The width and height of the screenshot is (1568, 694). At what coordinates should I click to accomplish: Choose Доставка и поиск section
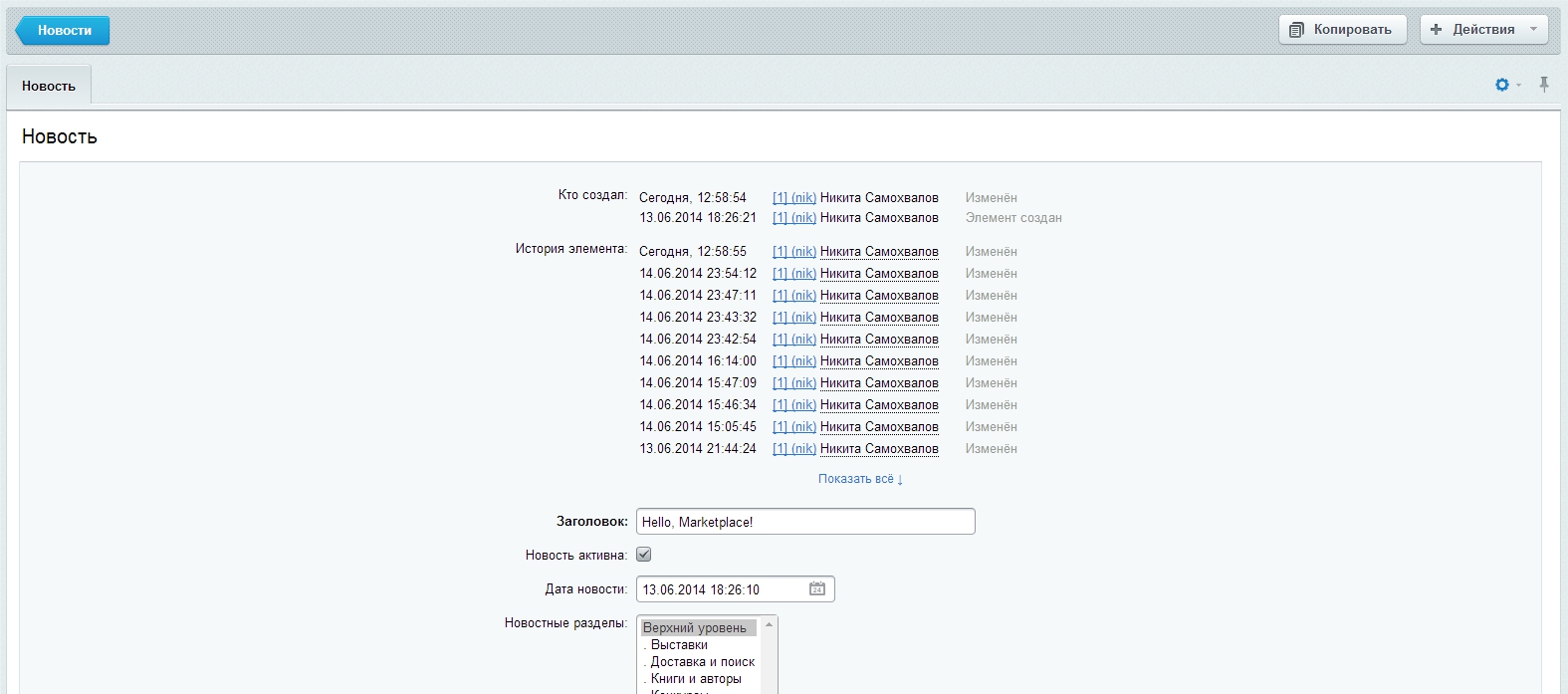point(702,662)
